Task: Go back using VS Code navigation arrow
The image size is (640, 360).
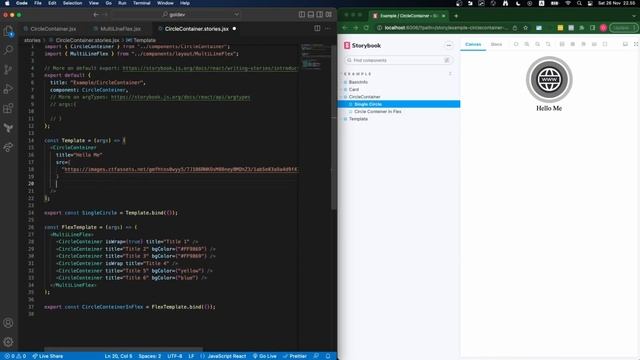Action: 96,14
